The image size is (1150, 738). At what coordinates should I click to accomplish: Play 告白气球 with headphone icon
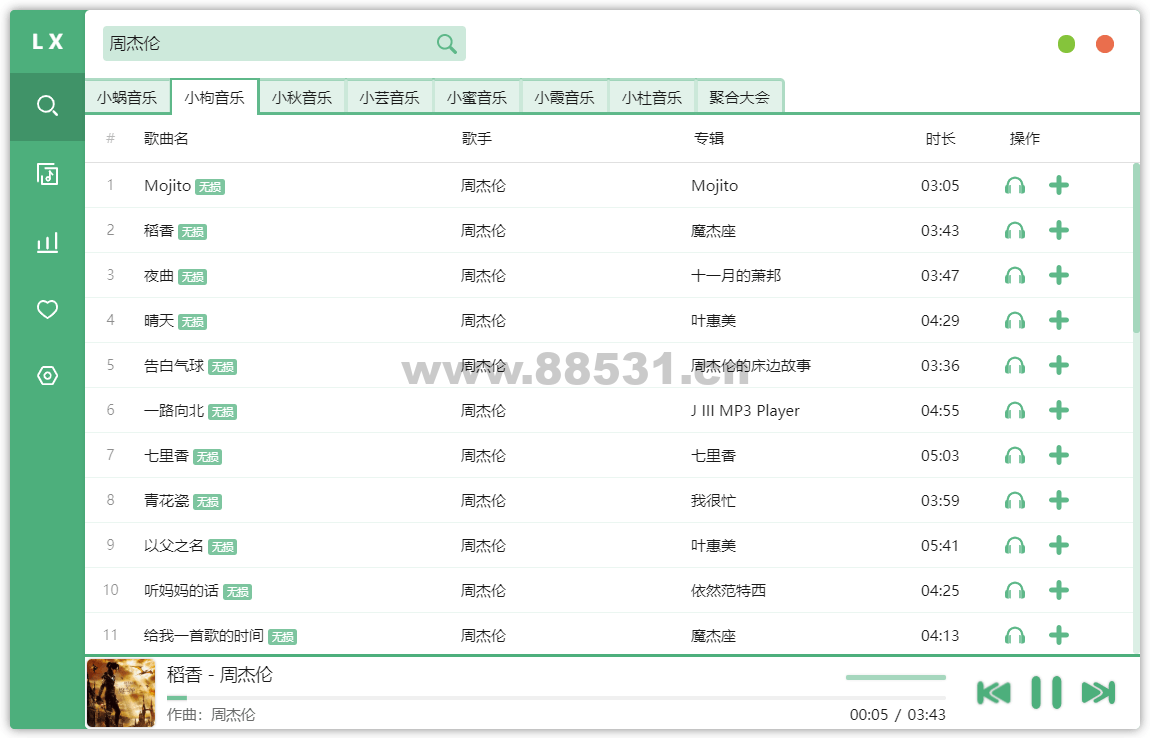click(x=1015, y=365)
